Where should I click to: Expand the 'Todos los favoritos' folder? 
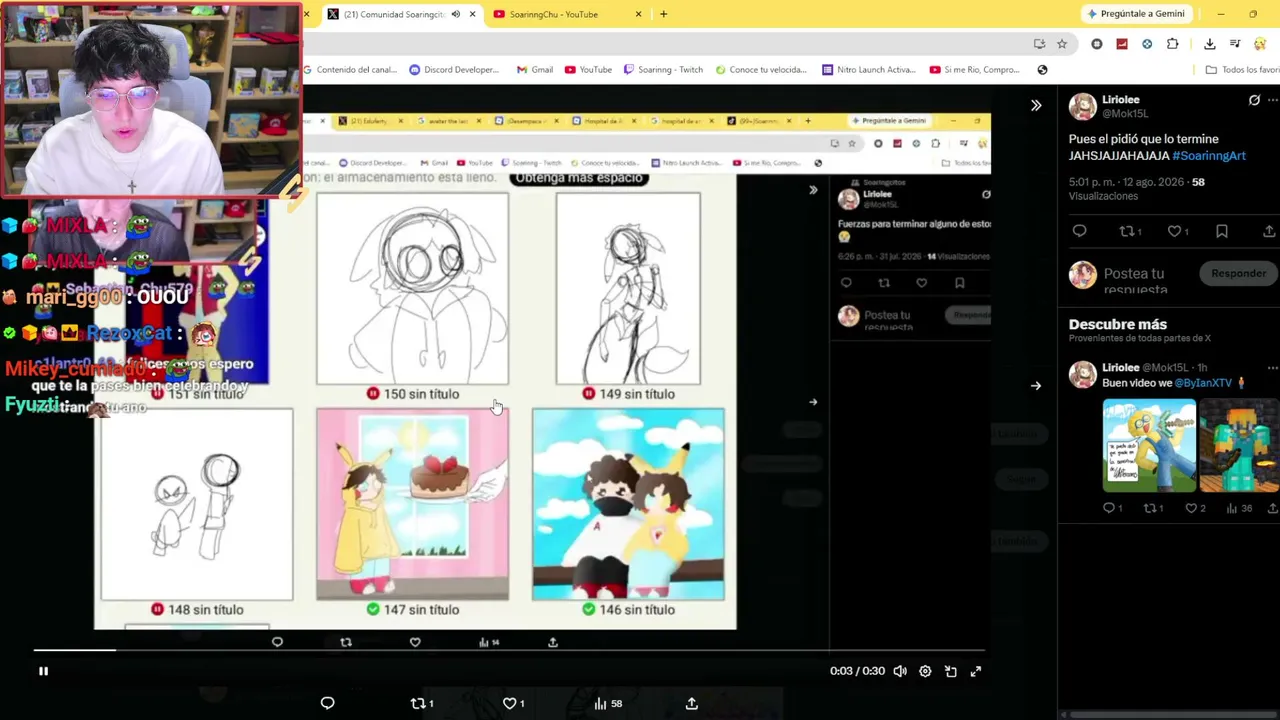tap(1242, 70)
